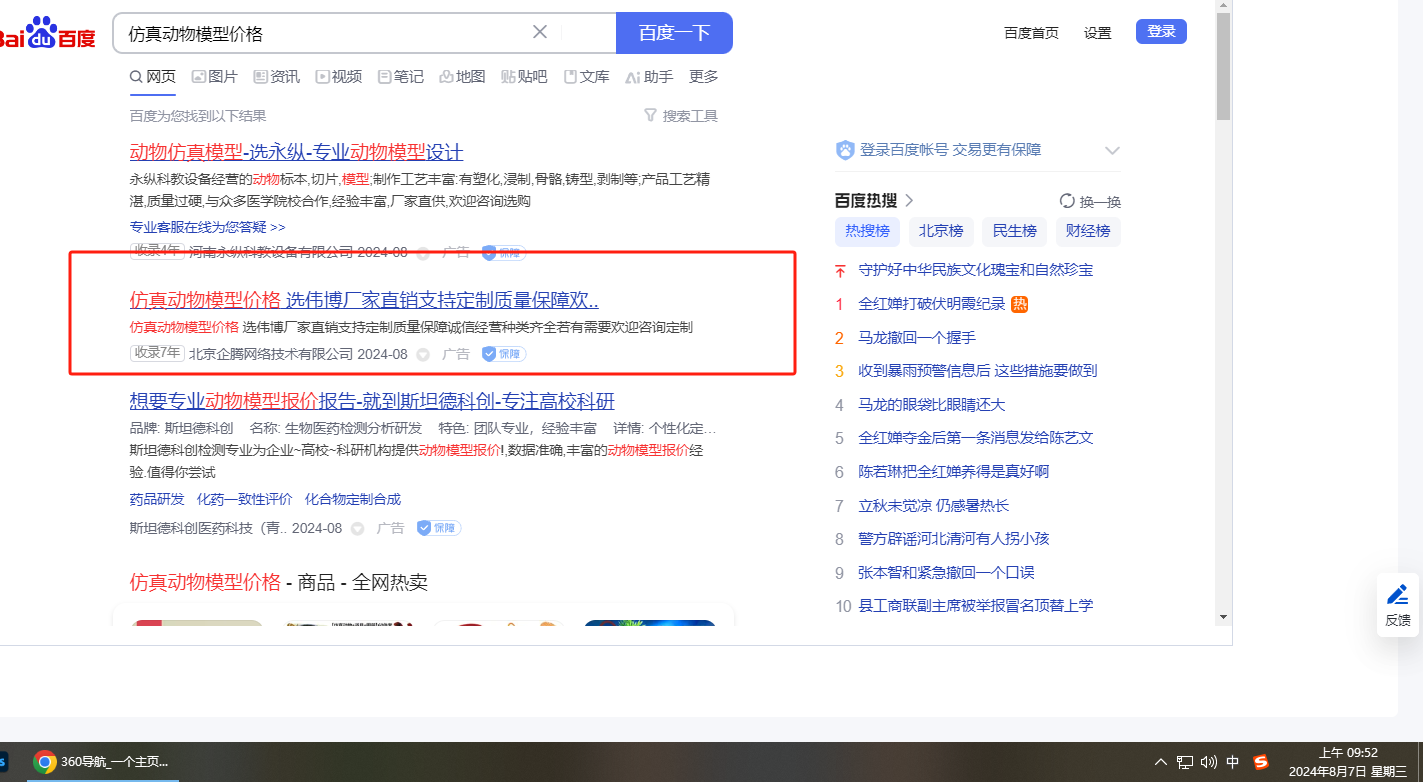Click the 保障 shield badge for 斯坦德科创

click(439, 528)
